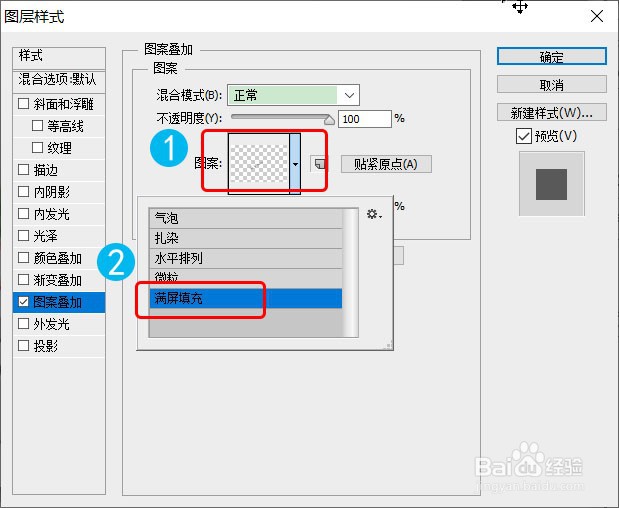Click the 不透明度 slider handle
Image resolution: width=619 pixels, height=508 pixels.
pos(329,119)
